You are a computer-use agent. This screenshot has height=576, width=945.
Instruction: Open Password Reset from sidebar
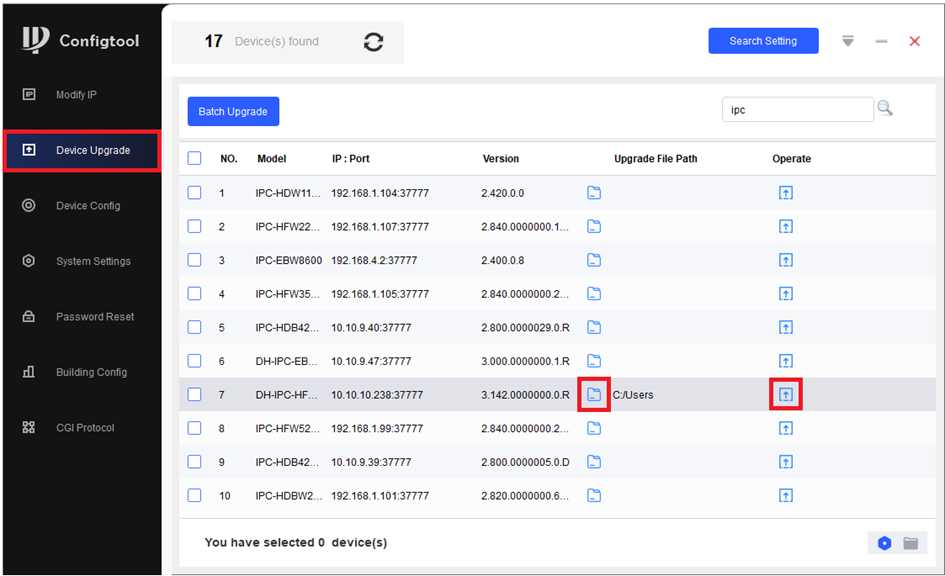click(94, 317)
